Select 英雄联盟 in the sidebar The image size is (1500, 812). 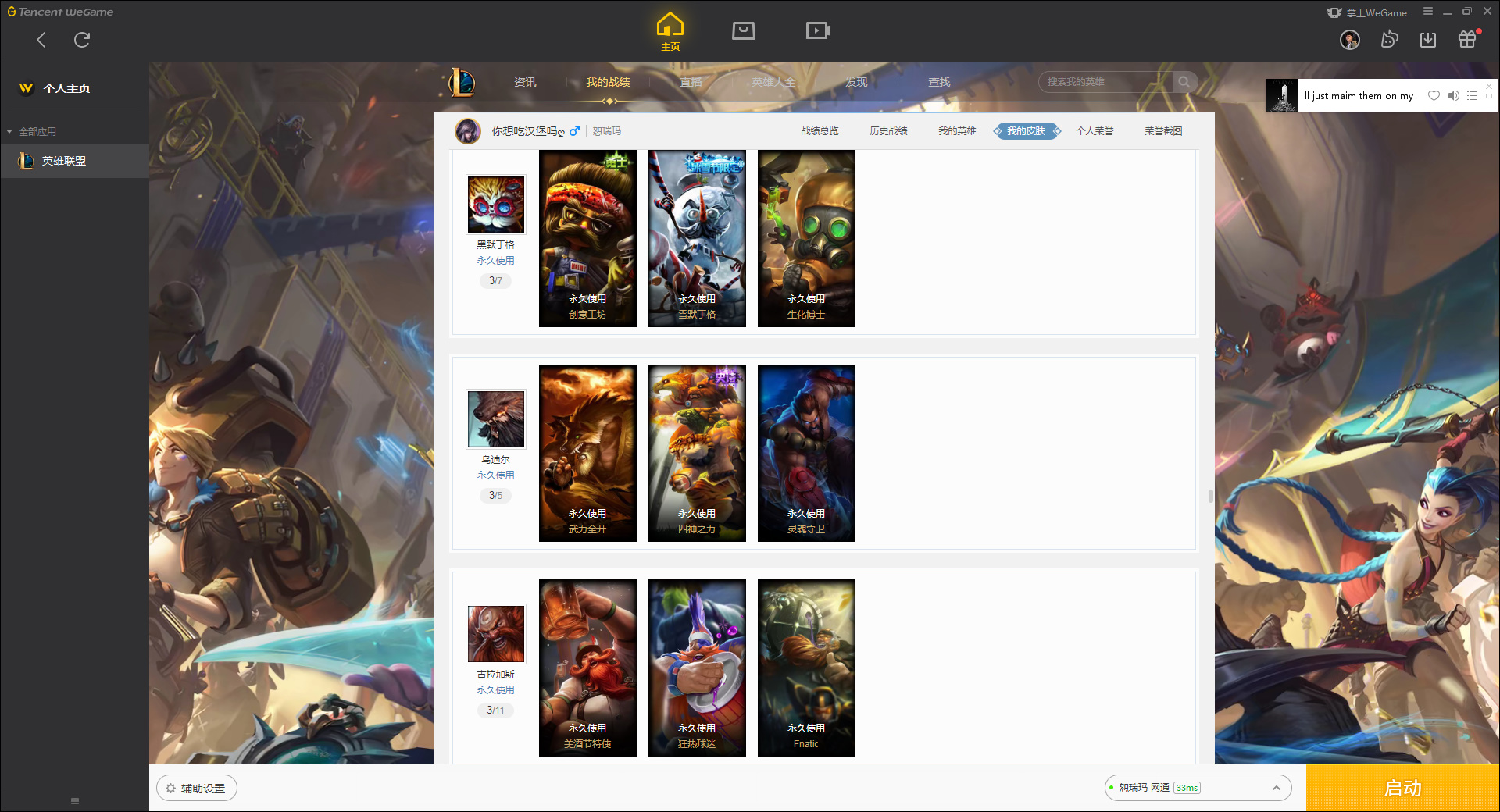point(74,161)
